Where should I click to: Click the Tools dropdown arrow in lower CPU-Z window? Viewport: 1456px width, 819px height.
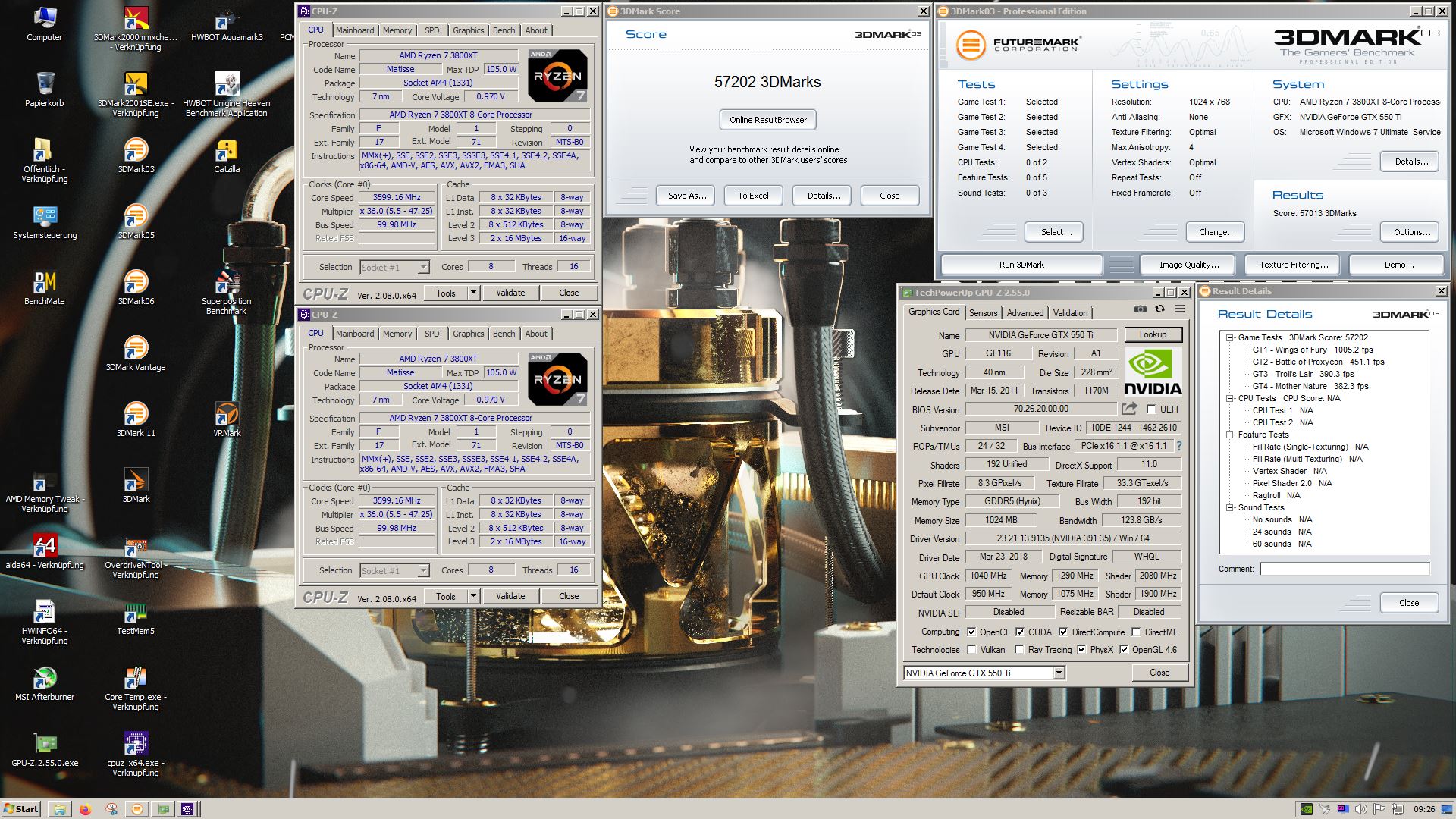tap(473, 596)
